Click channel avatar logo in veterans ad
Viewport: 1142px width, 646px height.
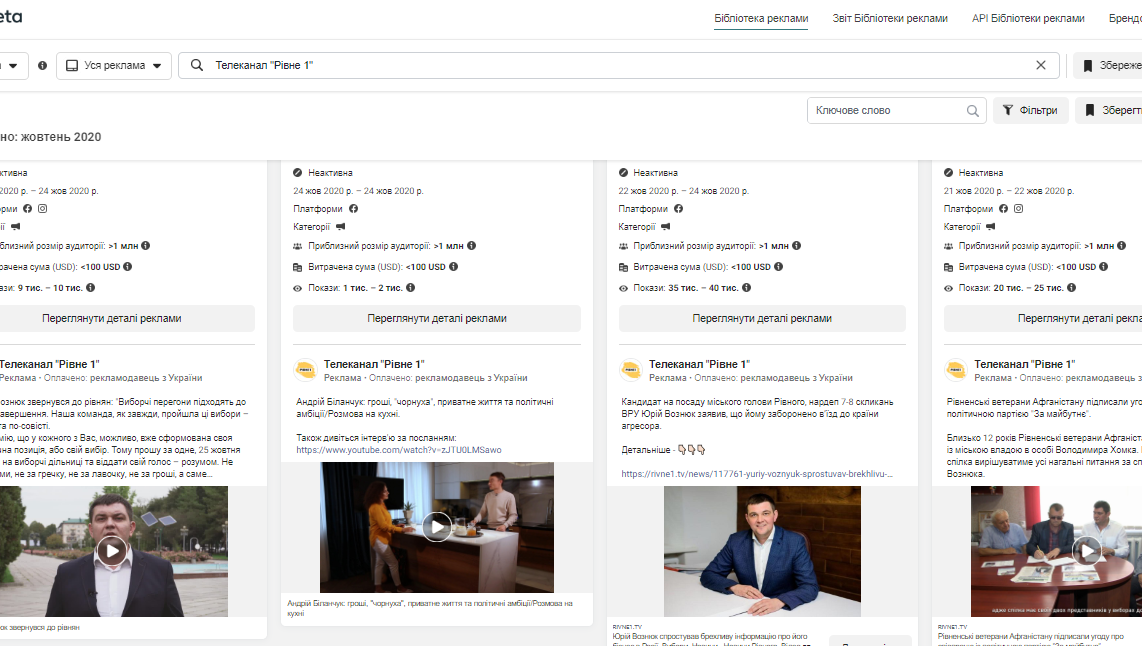pos(956,370)
